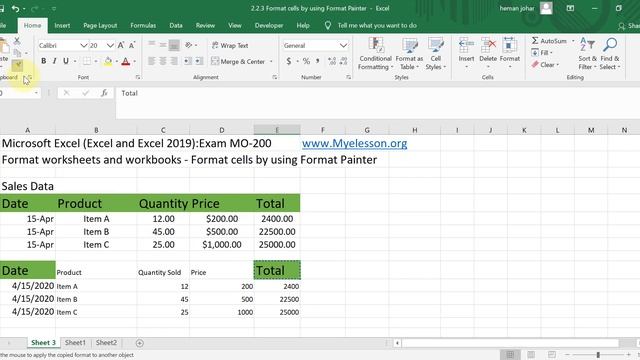This screenshot has width=640, height=360.
Task: Click the Undo arrow in title bar
Action: 16,9
